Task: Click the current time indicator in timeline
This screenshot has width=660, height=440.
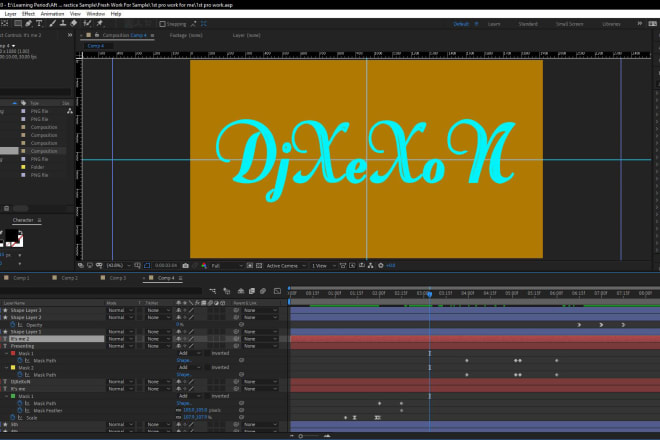Action: (430, 294)
